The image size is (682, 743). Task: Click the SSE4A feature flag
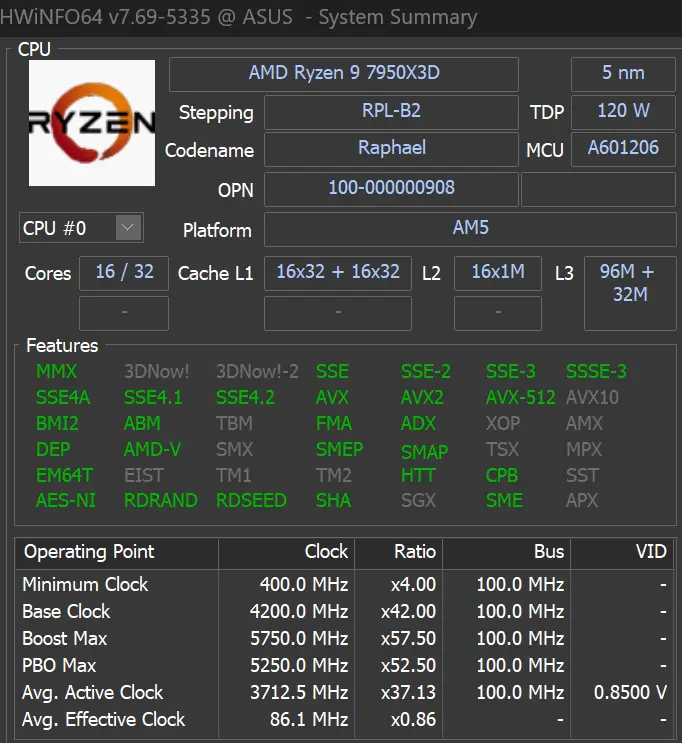pos(63,398)
